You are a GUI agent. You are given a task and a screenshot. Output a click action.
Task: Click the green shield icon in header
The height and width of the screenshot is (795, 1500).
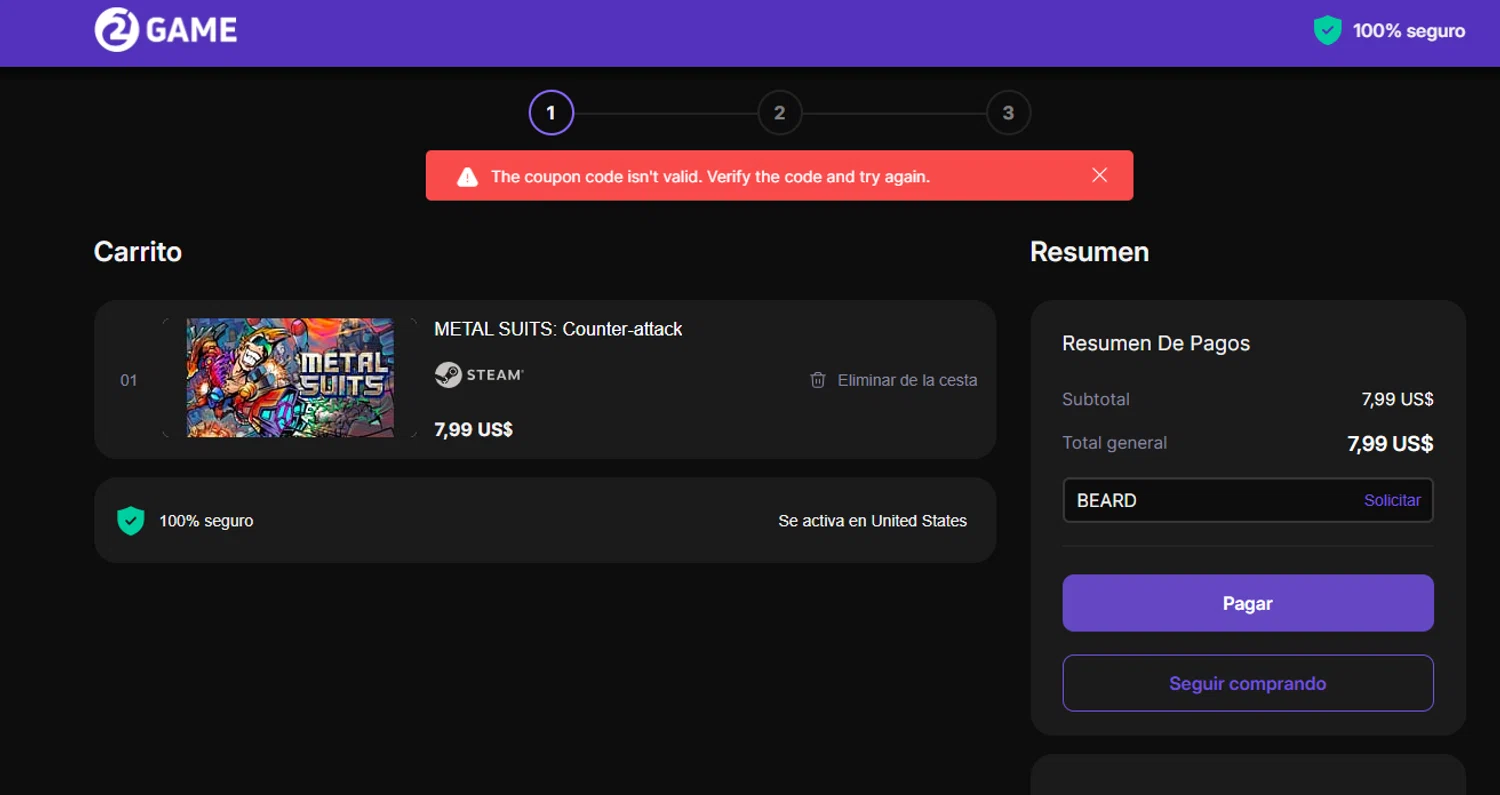pyautogui.click(x=1327, y=30)
